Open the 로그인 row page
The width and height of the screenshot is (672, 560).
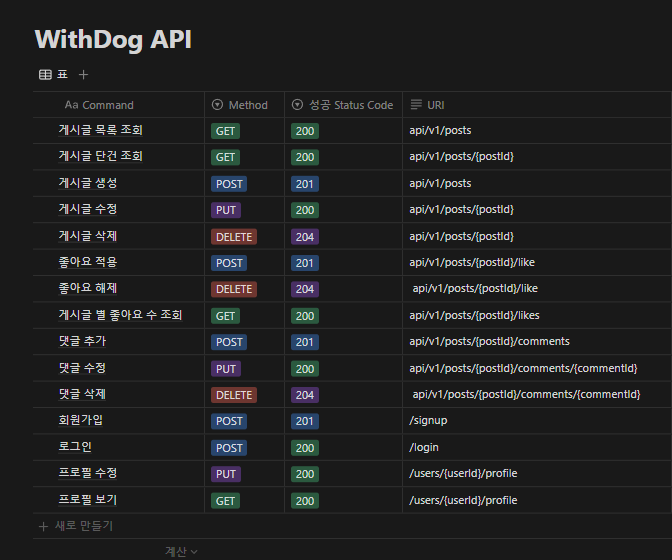point(75,447)
